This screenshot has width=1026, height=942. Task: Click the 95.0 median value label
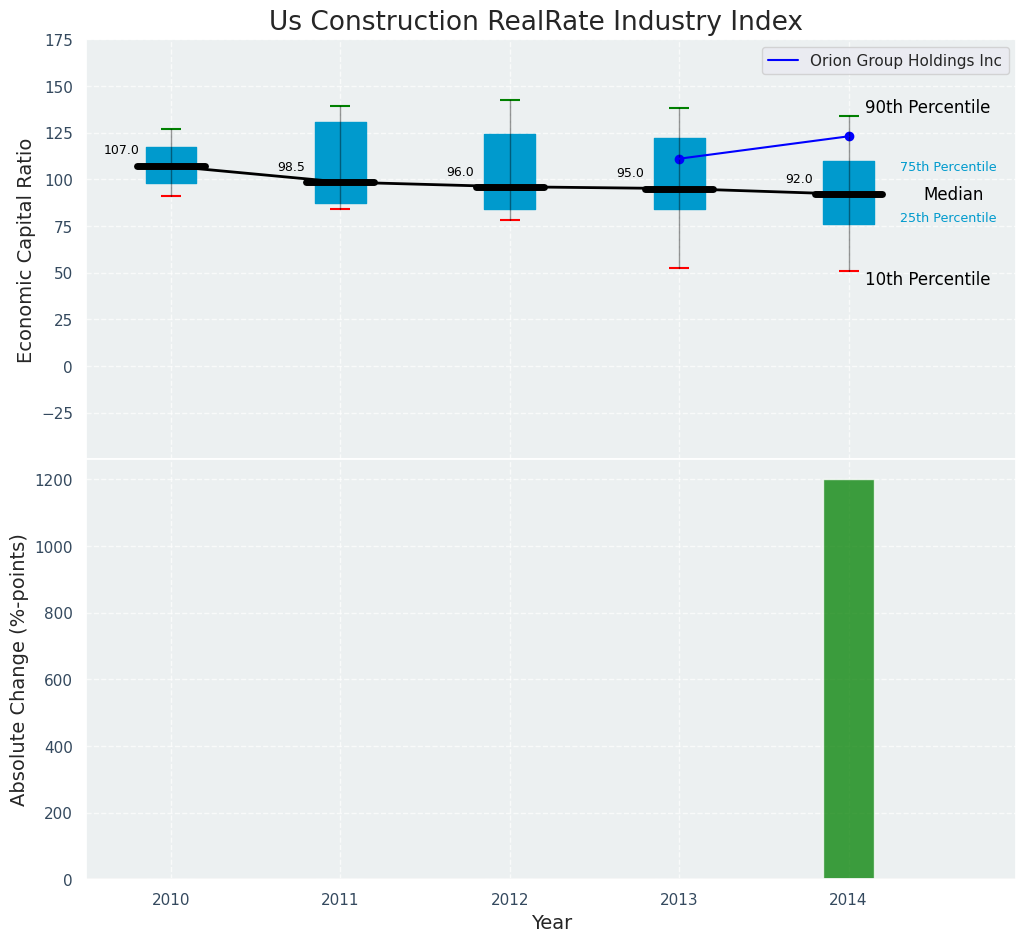630,174
